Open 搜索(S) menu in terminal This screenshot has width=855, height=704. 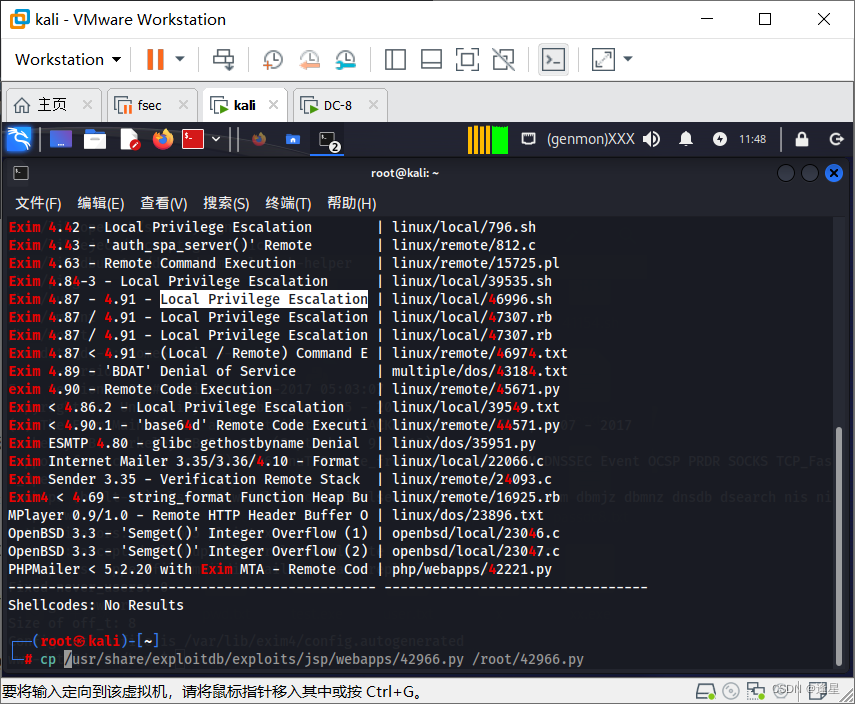point(226,203)
